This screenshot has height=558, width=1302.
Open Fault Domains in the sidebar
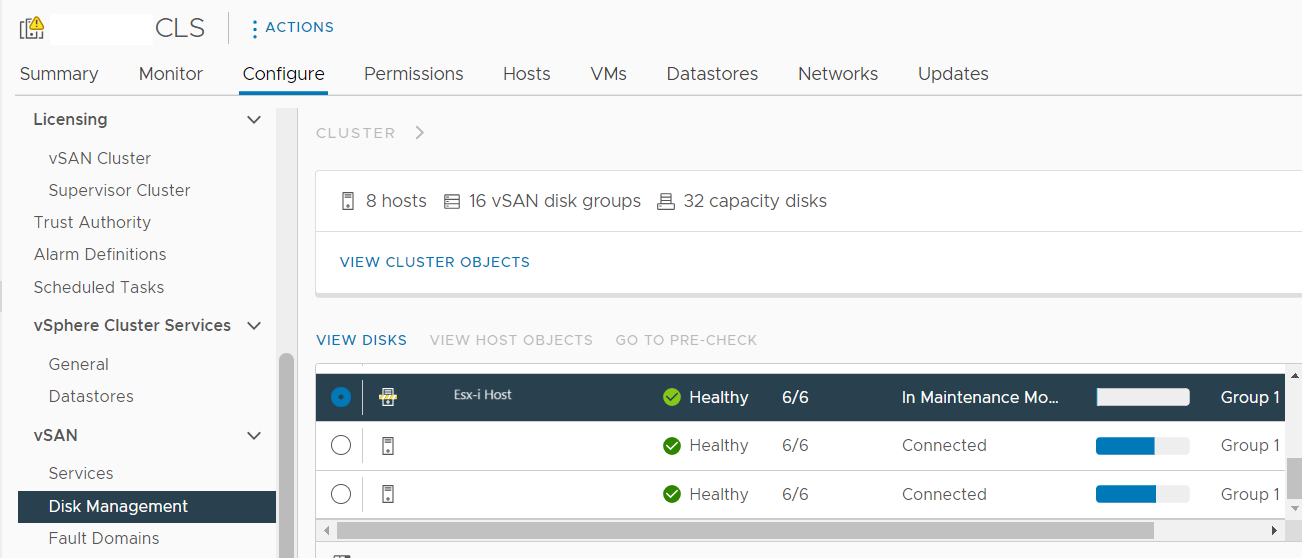104,538
